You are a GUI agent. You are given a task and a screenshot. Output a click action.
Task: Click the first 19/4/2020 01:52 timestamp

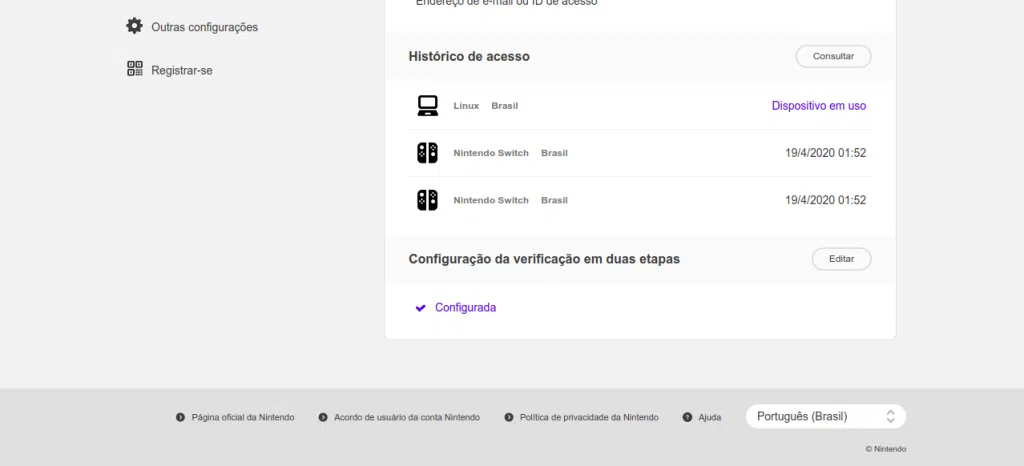(825, 153)
